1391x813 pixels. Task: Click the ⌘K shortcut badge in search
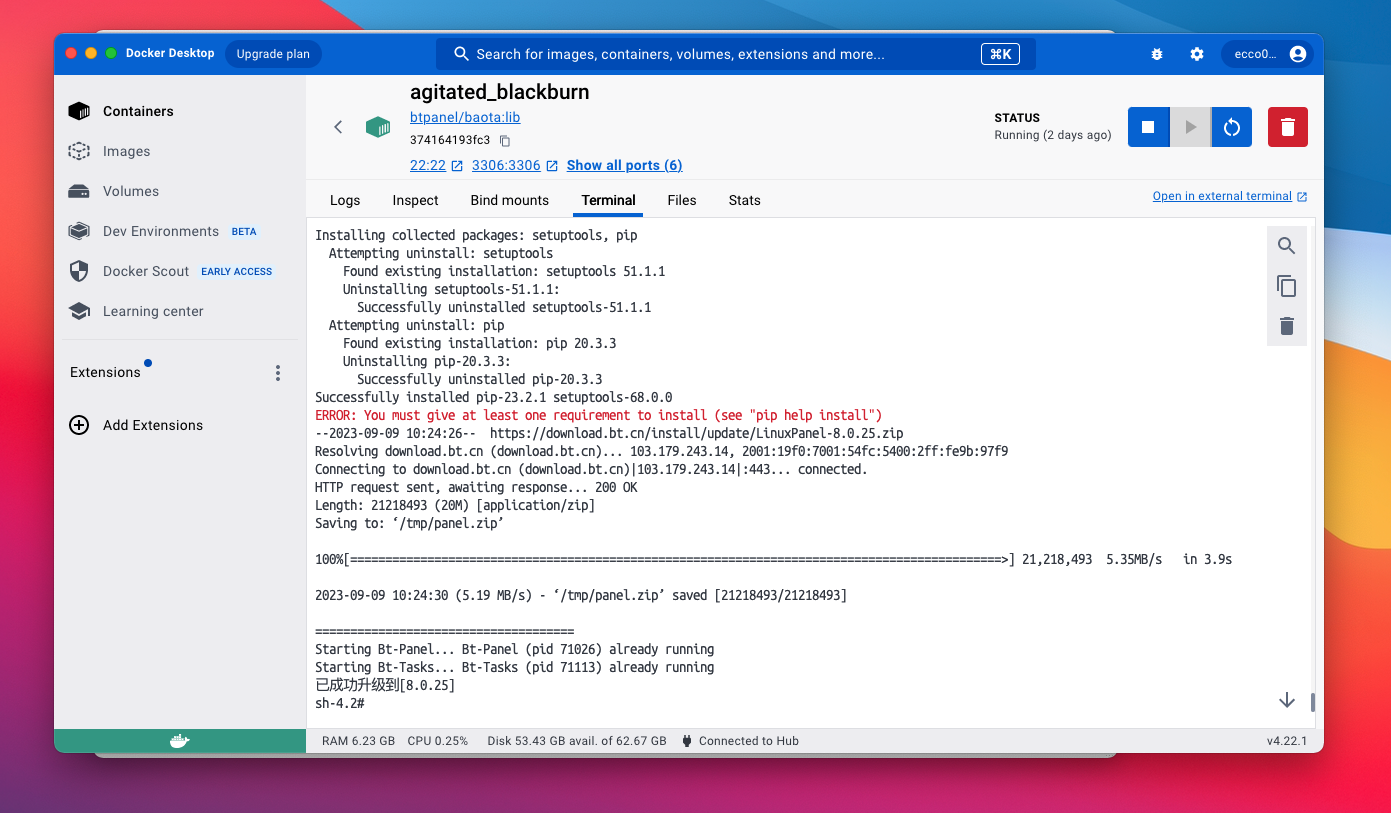tap(1000, 54)
